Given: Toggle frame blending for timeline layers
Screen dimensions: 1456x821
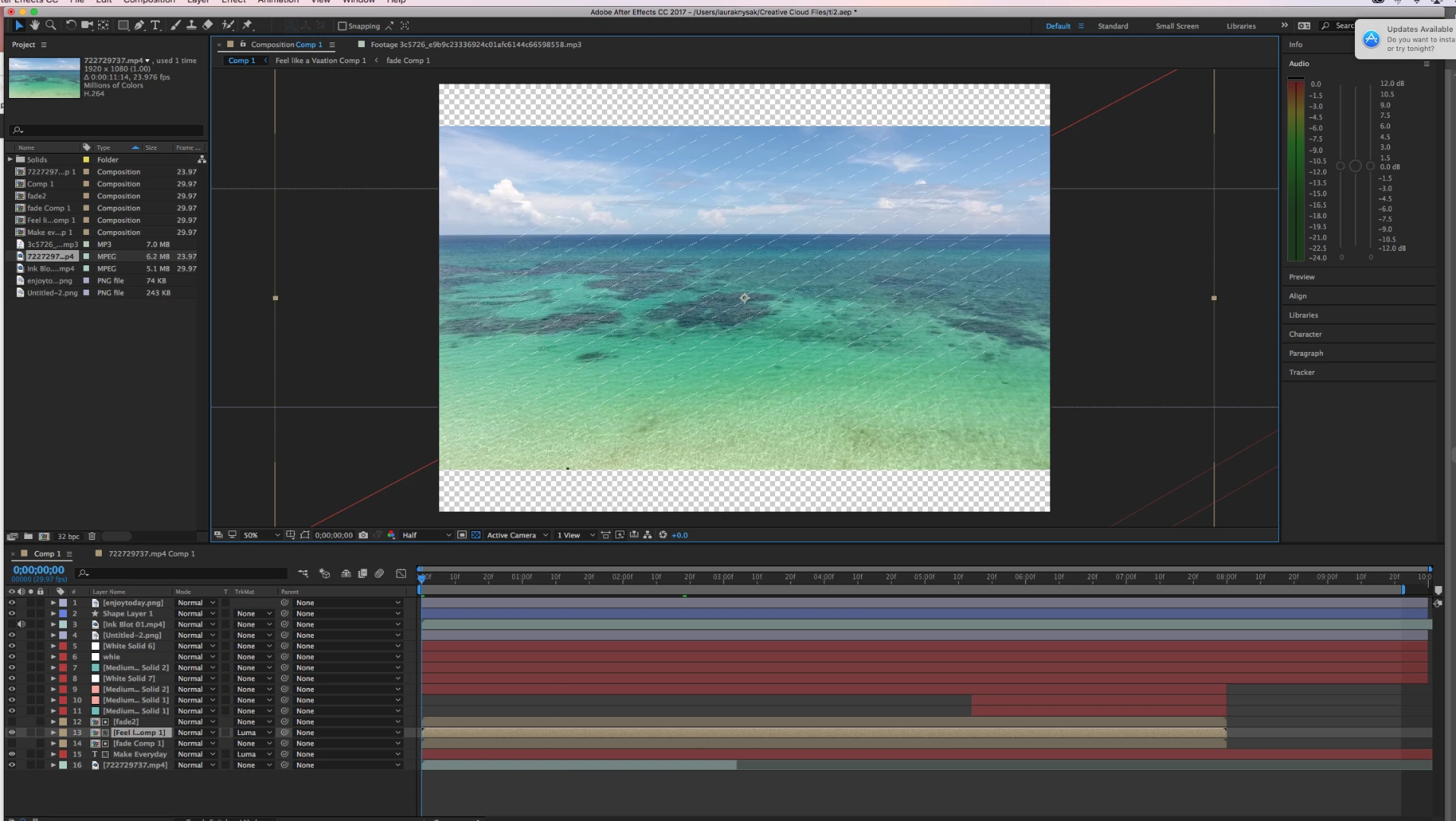Looking at the screenshot, I should click(x=362, y=573).
